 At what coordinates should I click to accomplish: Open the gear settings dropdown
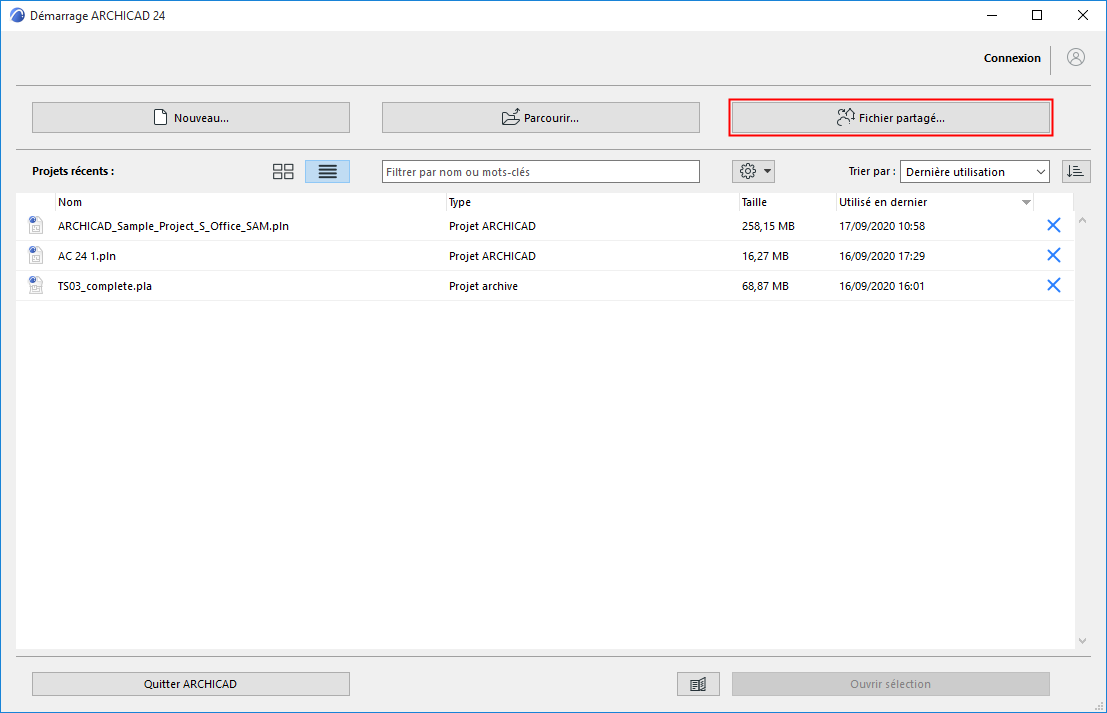(754, 172)
